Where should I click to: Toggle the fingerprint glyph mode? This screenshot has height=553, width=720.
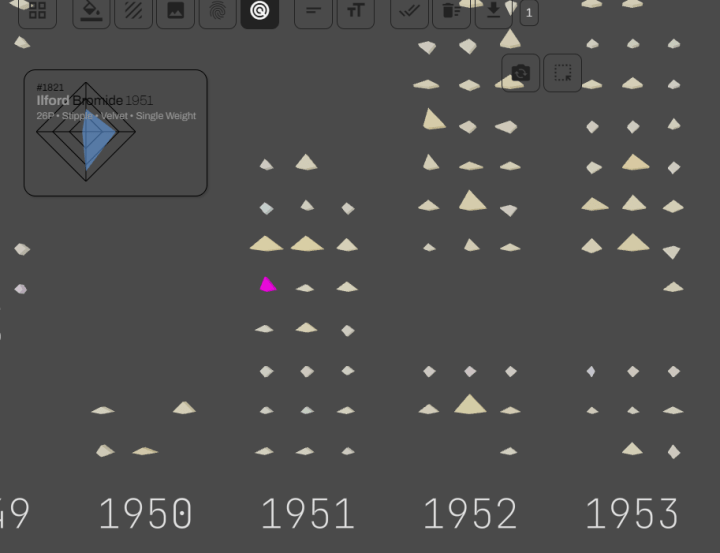(218, 11)
